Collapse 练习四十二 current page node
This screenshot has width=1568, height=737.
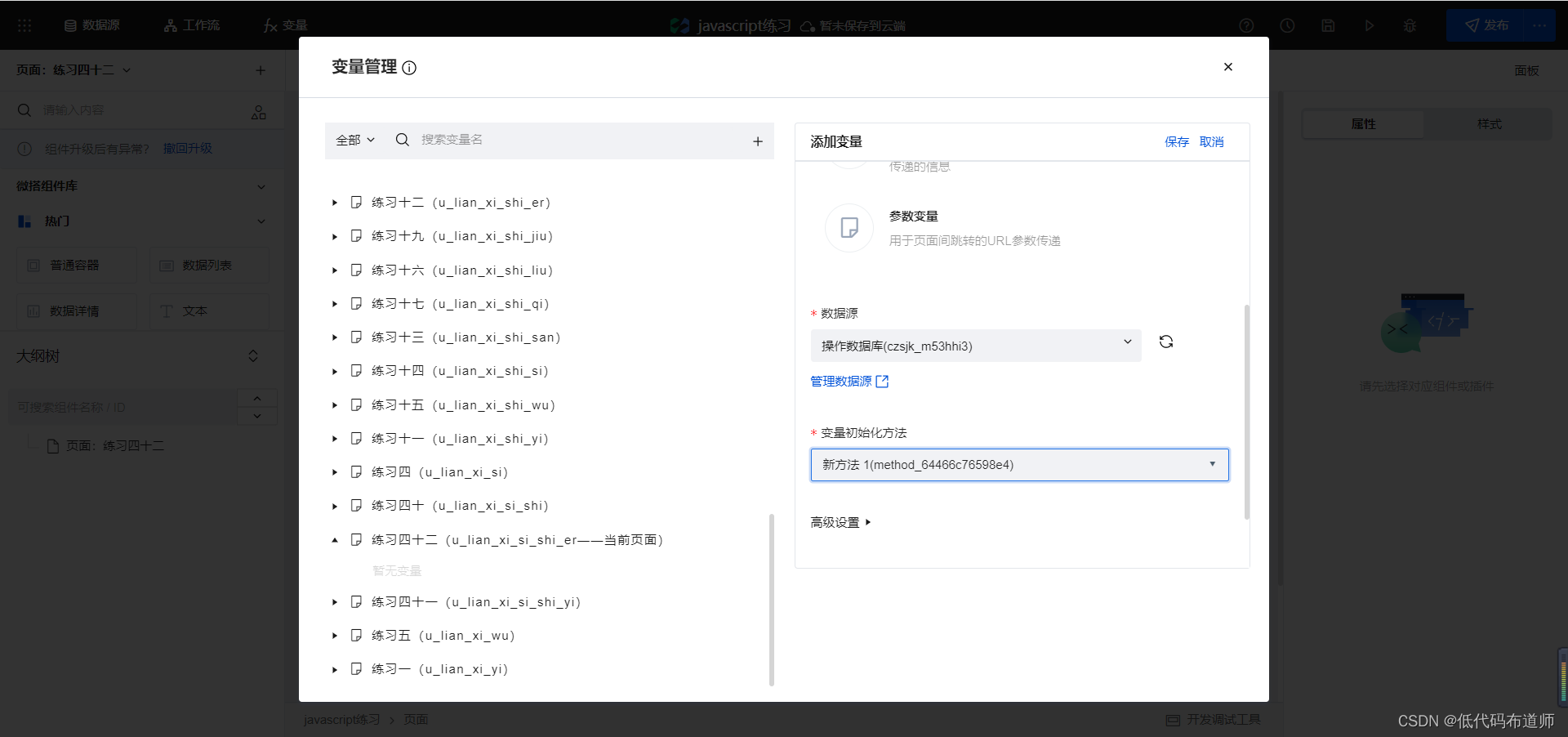pos(335,540)
